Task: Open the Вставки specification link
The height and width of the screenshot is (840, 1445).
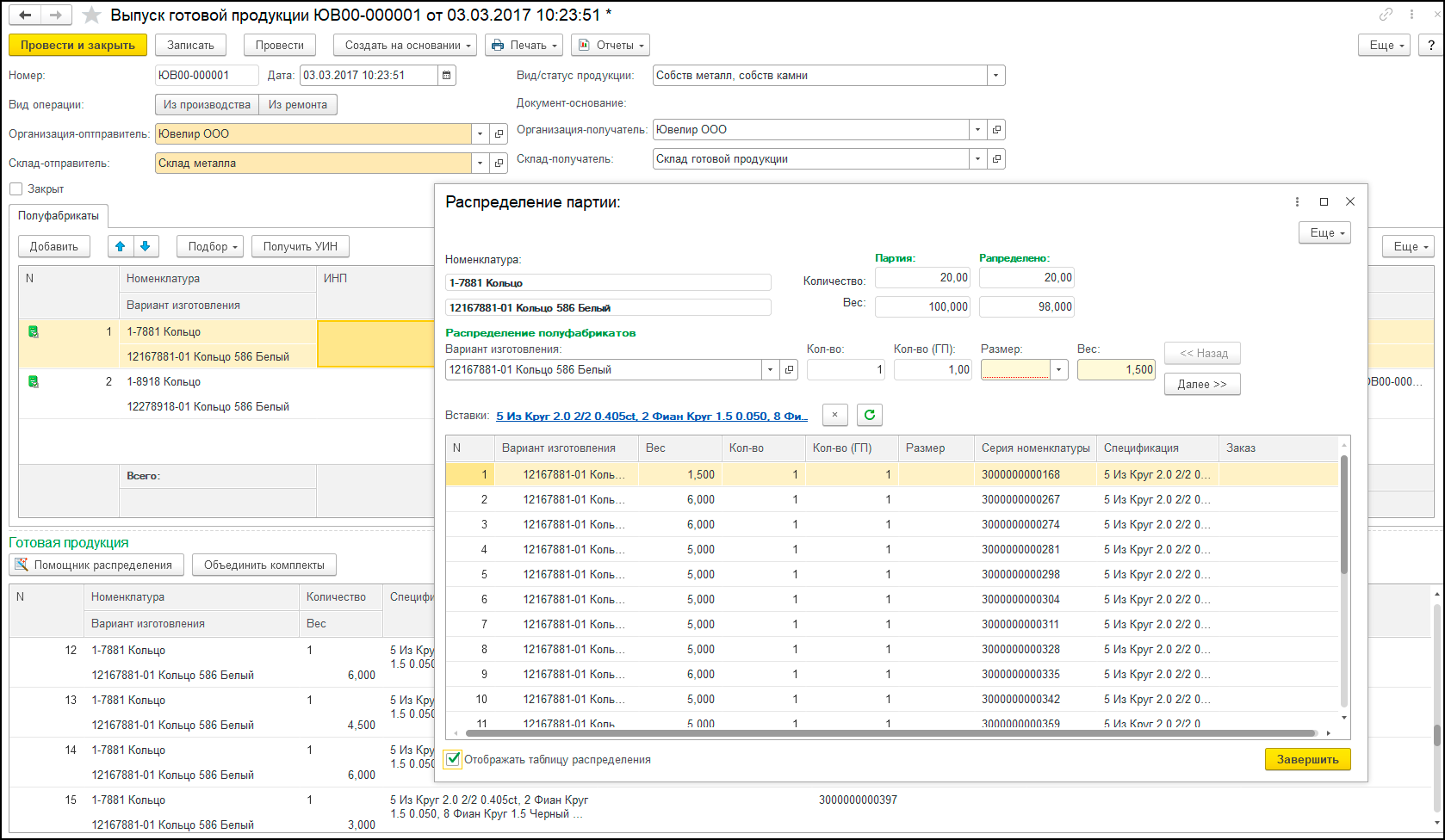Action: (x=652, y=417)
